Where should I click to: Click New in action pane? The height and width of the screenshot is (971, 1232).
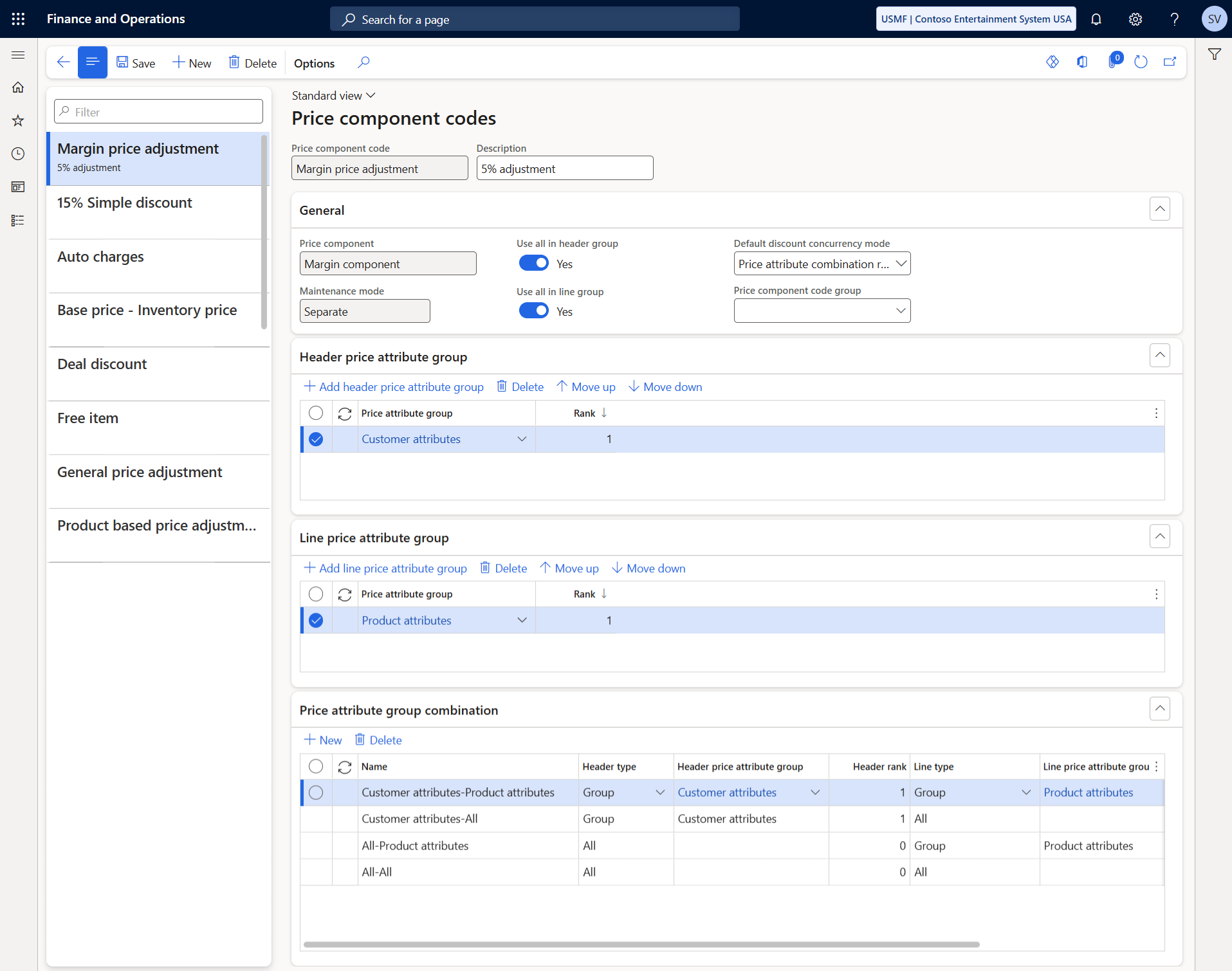tap(192, 63)
